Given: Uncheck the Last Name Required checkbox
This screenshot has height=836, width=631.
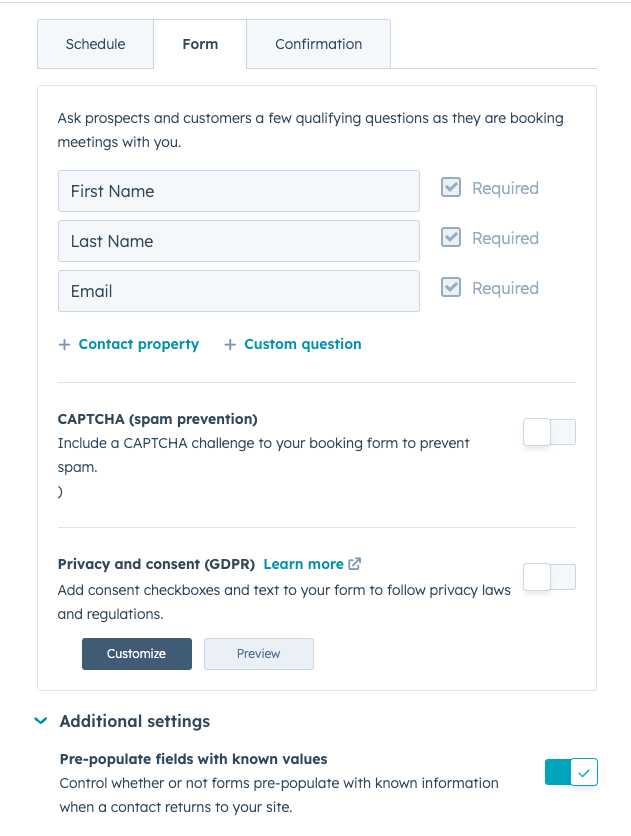Looking at the screenshot, I should 451,238.
